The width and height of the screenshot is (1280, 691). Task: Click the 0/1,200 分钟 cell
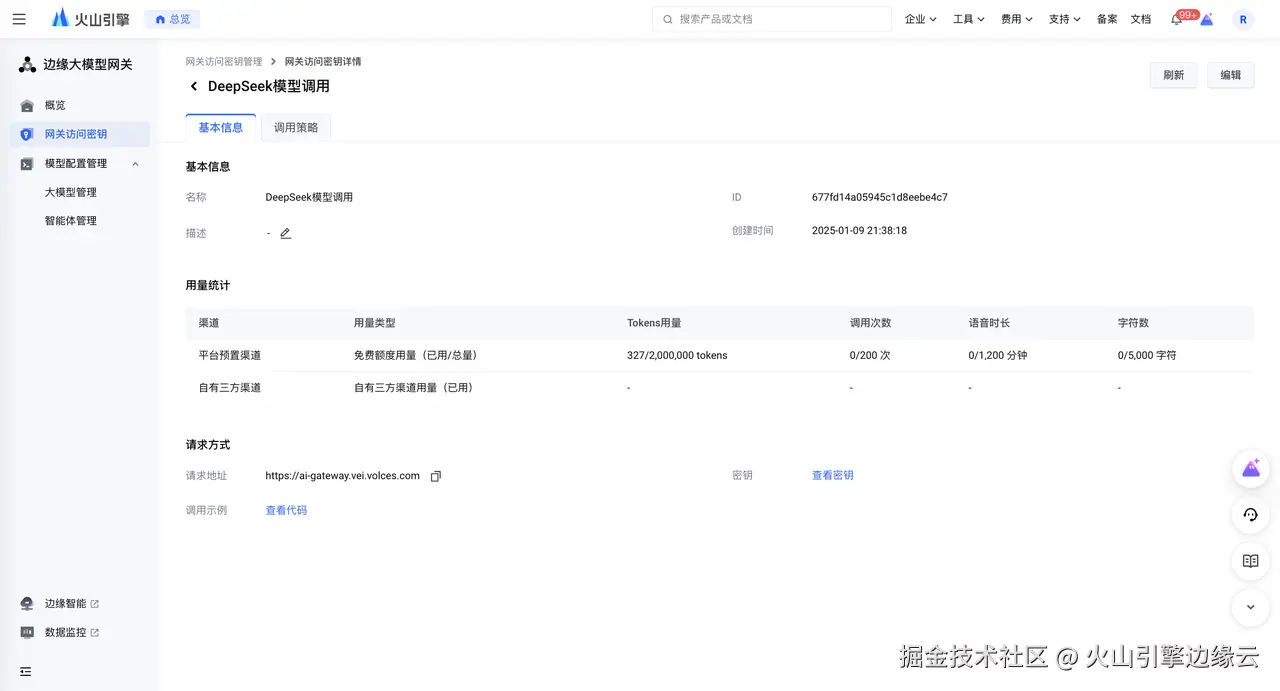998,355
